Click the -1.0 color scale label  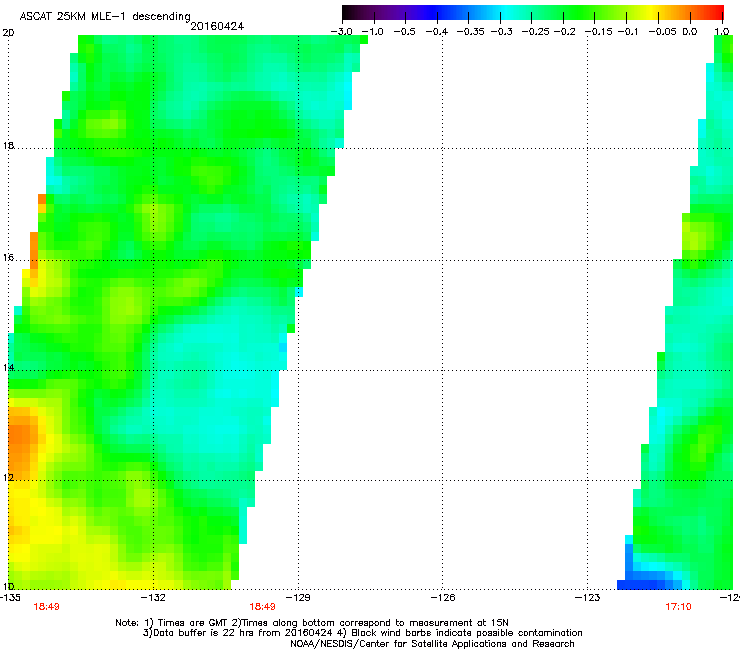point(372,32)
